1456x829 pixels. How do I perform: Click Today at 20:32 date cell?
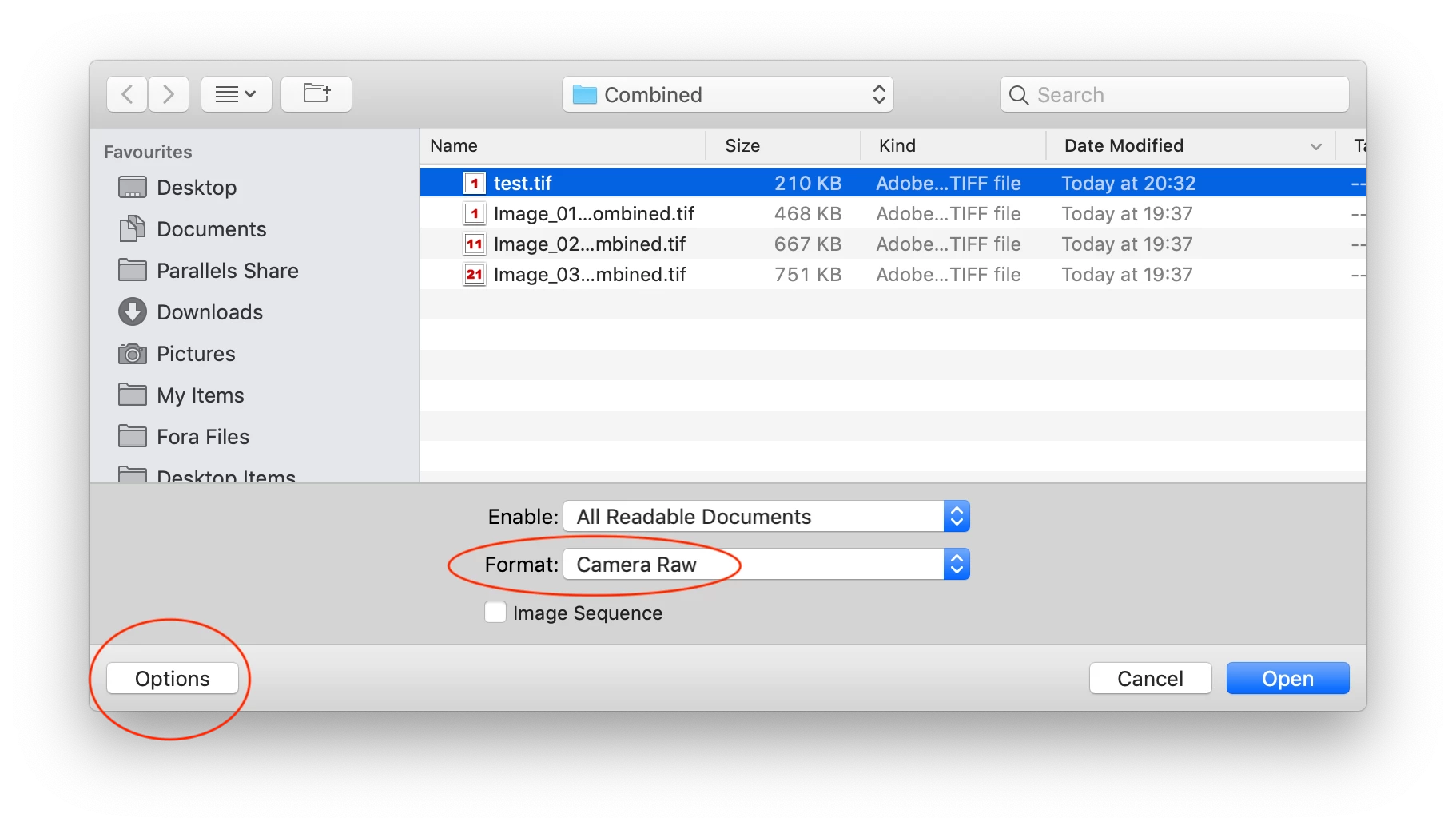click(1128, 184)
